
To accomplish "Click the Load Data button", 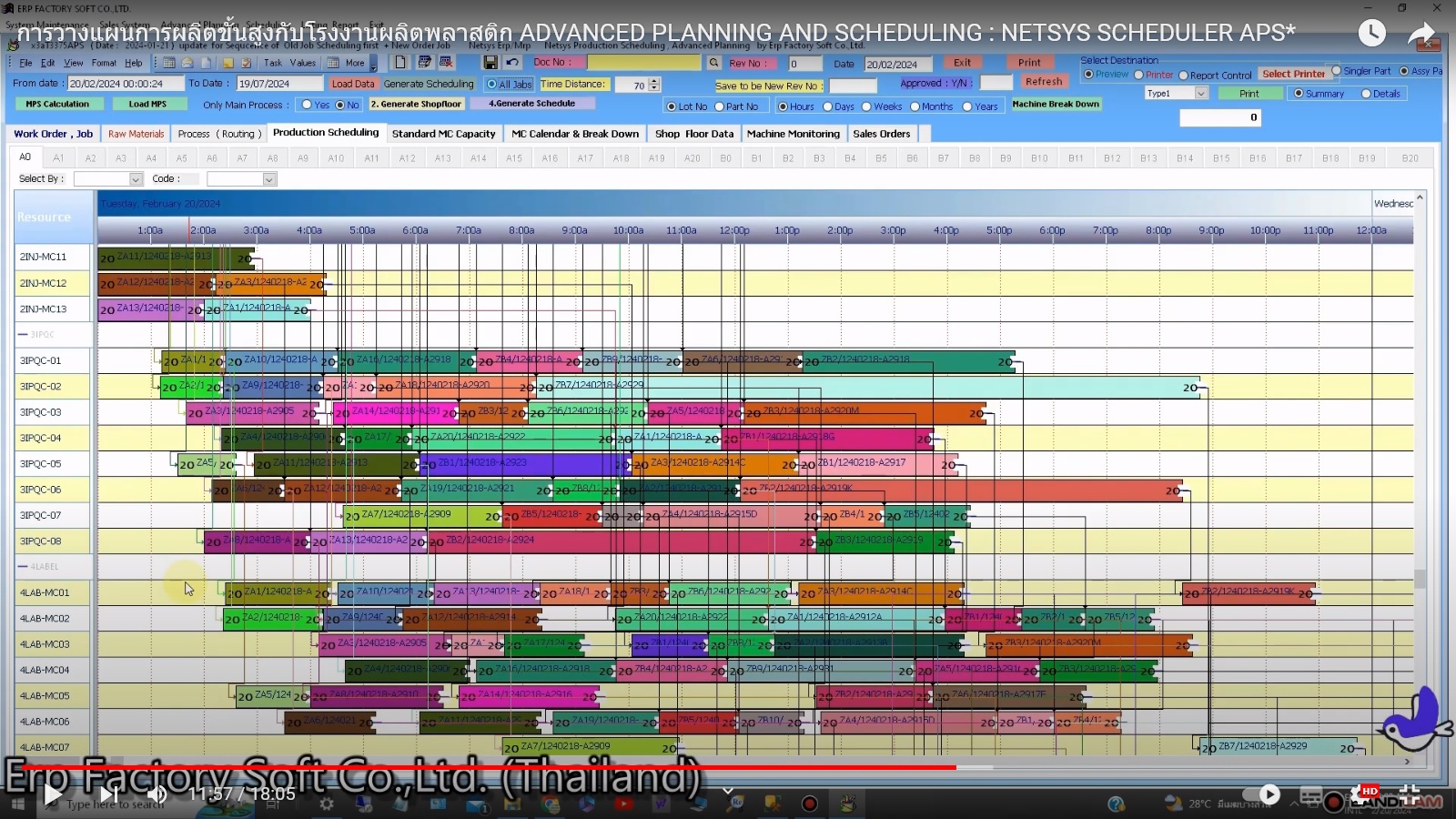I will (x=352, y=84).
